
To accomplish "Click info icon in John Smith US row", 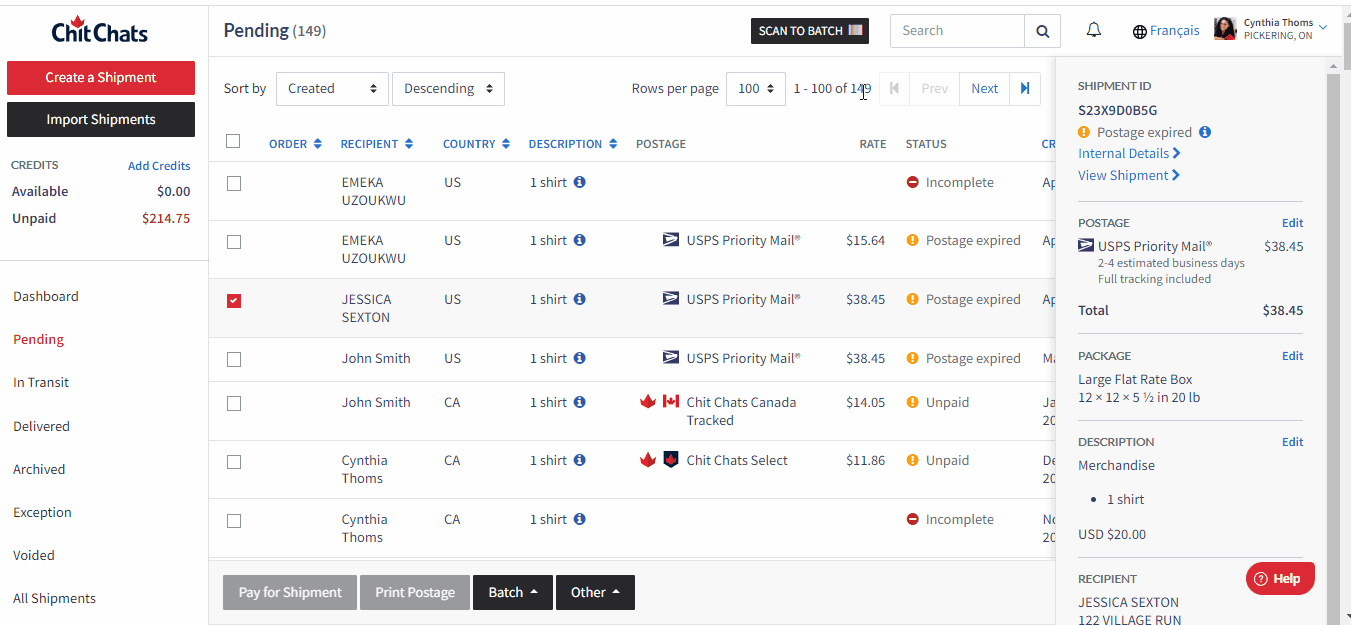I will pos(580,358).
